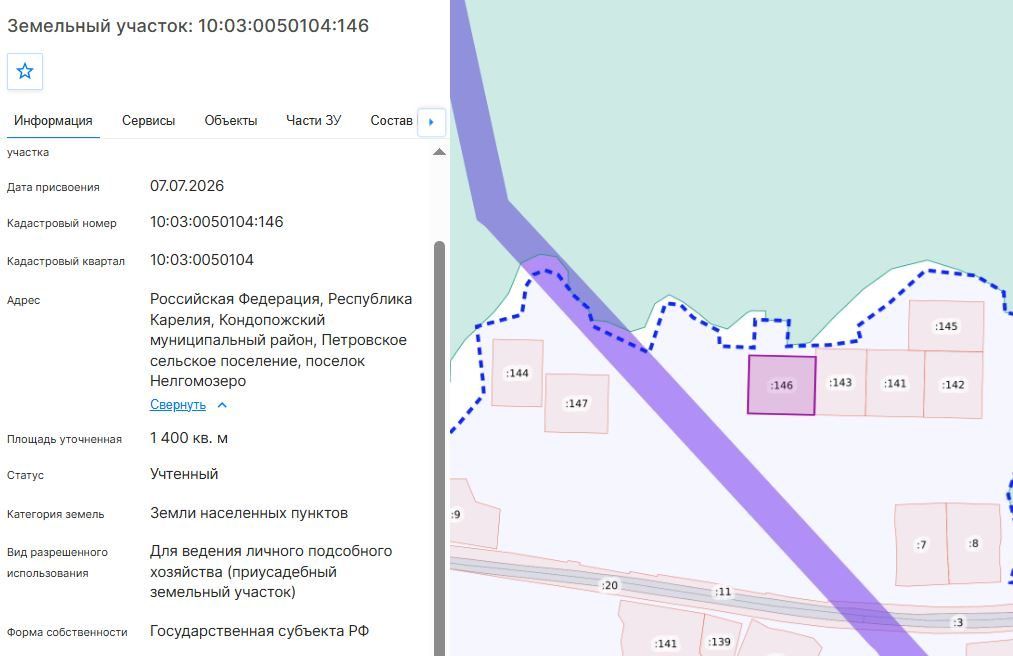Click the Адрес label
1013x656 pixels.
pyautogui.click(x=23, y=301)
